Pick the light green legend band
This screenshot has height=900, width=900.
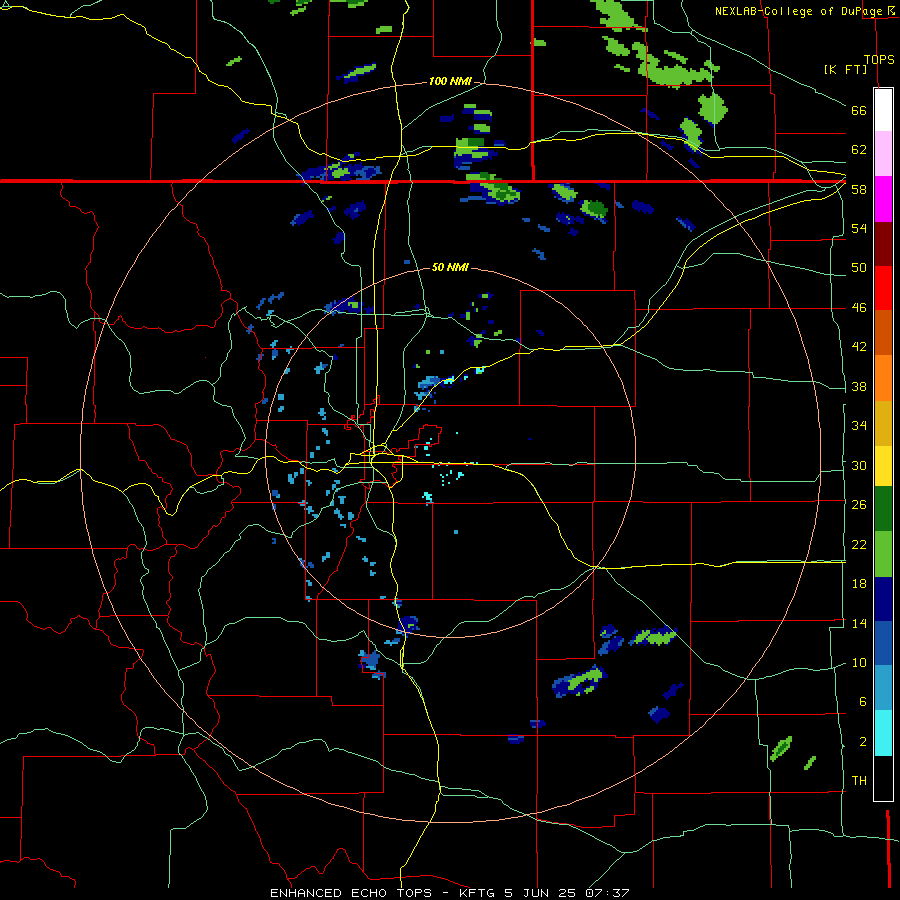(x=883, y=554)
